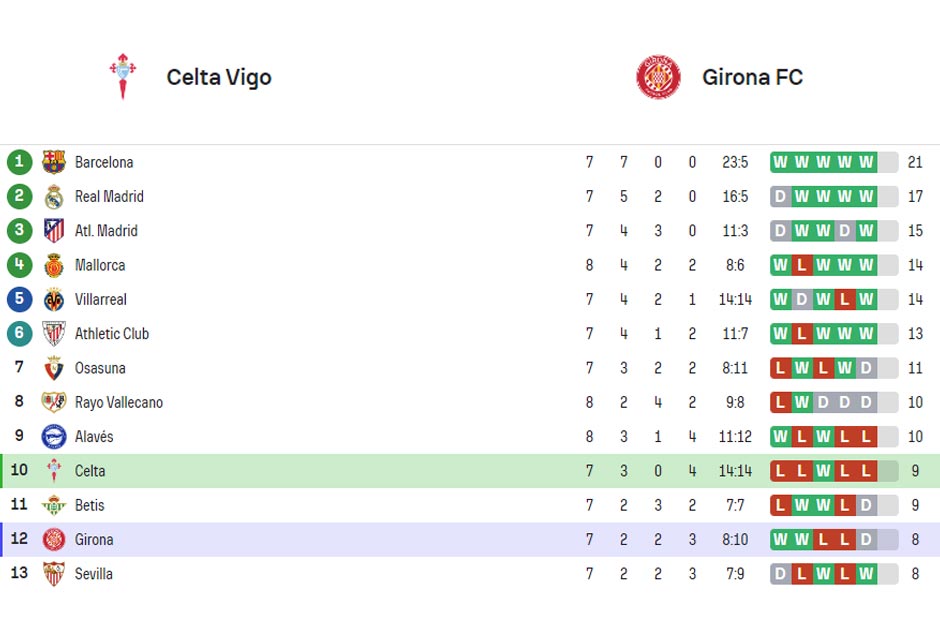Select the highlighted Girona table row
940x620 pixels.
[x=470, y=540]
